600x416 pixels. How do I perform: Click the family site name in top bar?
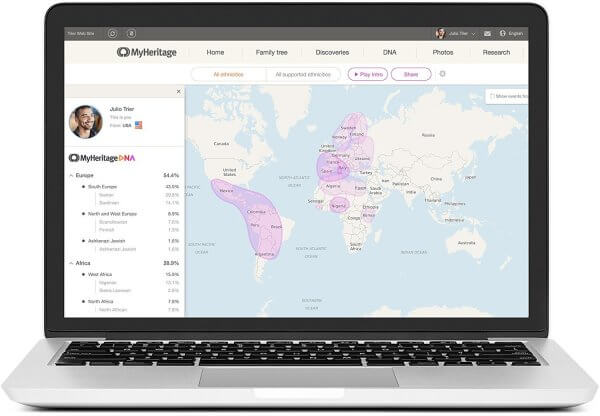[x=81, y=34]
